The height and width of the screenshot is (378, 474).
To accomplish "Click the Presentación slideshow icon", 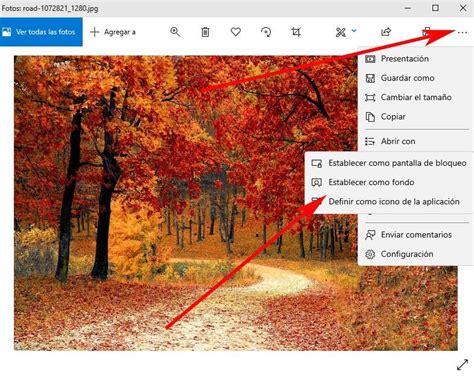I will [370, 59].
